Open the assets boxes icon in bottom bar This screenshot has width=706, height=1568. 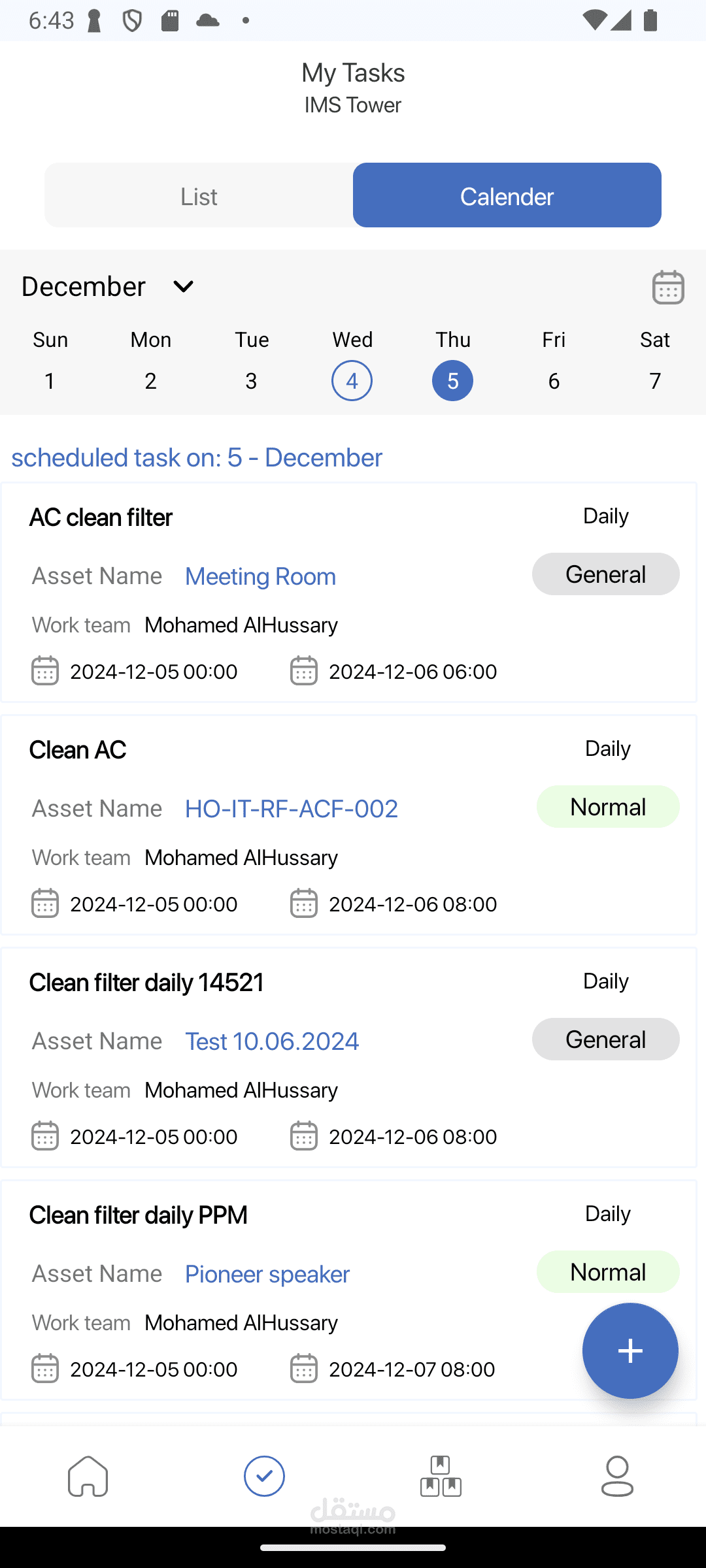point(441,1476)
